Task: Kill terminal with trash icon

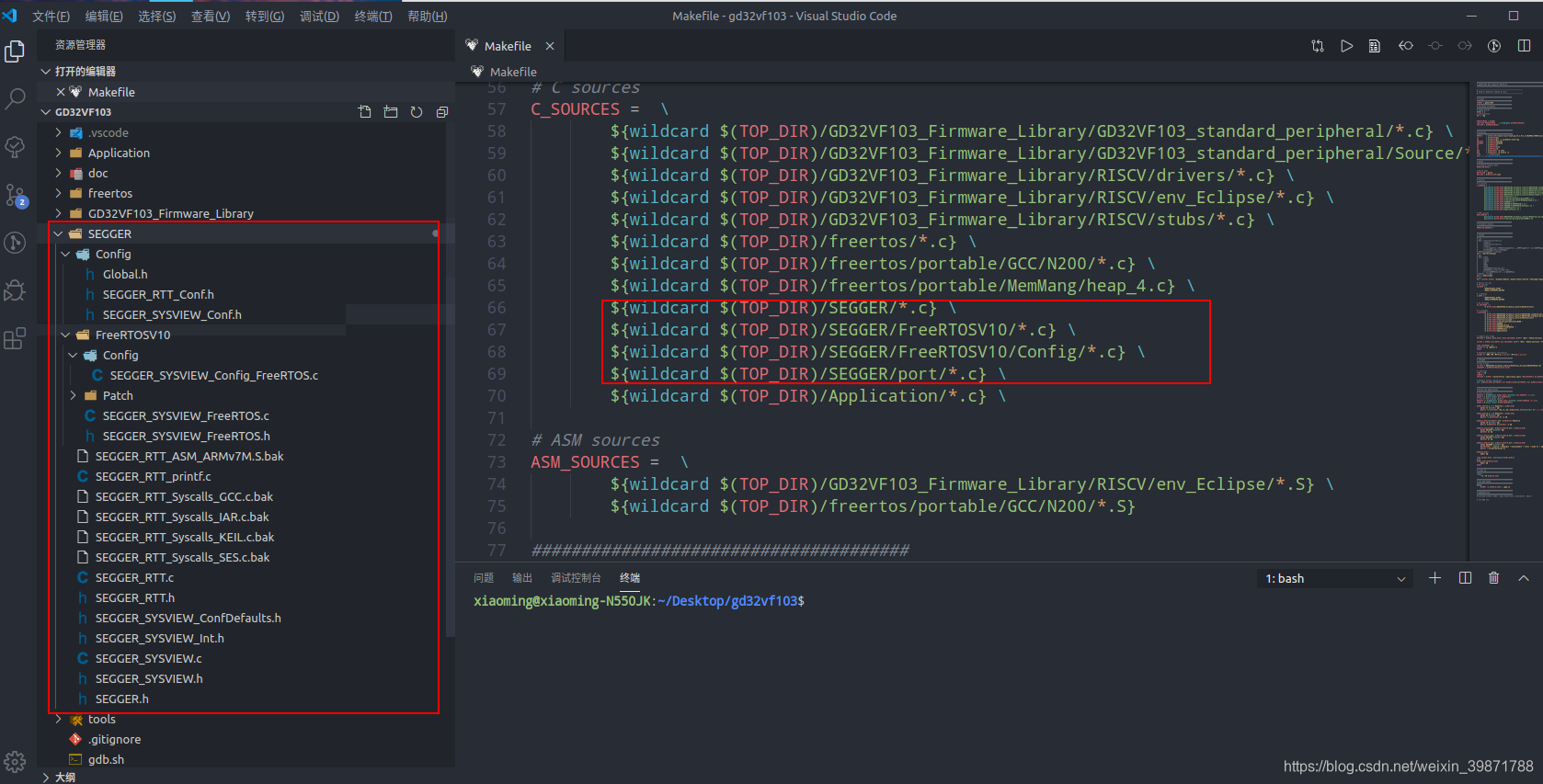Action: [1494, 578]
